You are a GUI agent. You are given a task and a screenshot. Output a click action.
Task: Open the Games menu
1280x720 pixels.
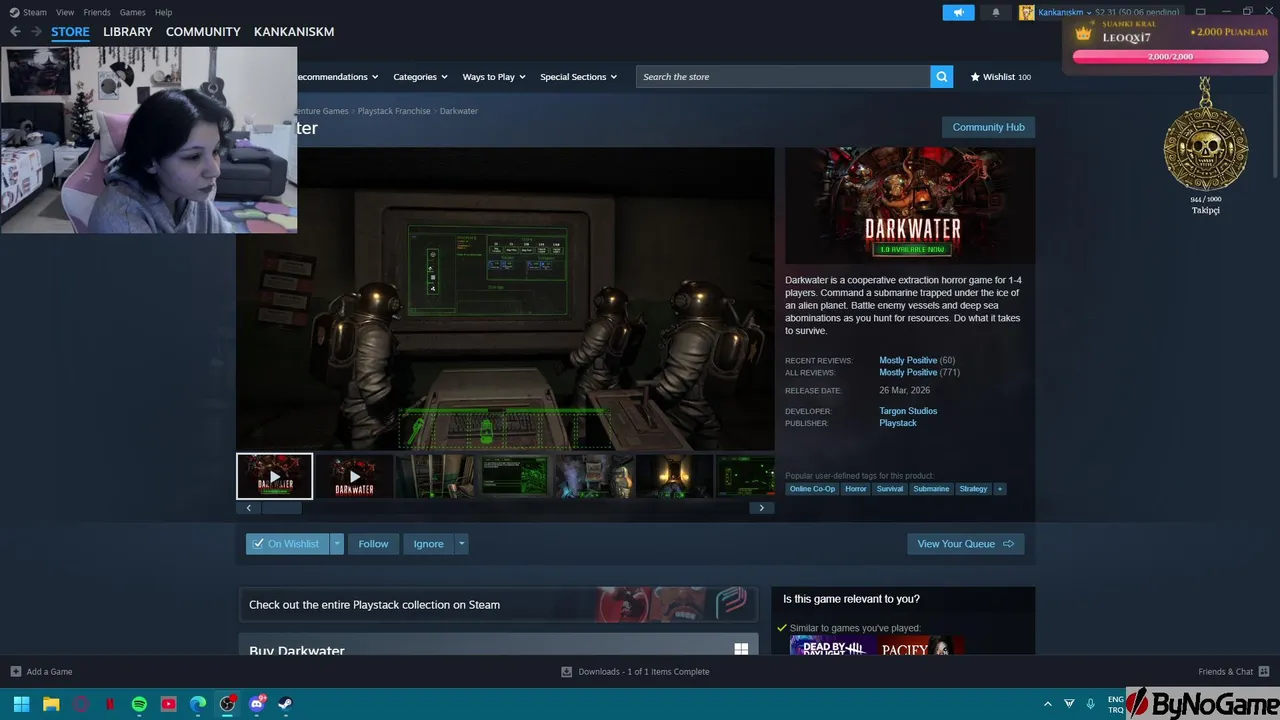tap(132, 12)
